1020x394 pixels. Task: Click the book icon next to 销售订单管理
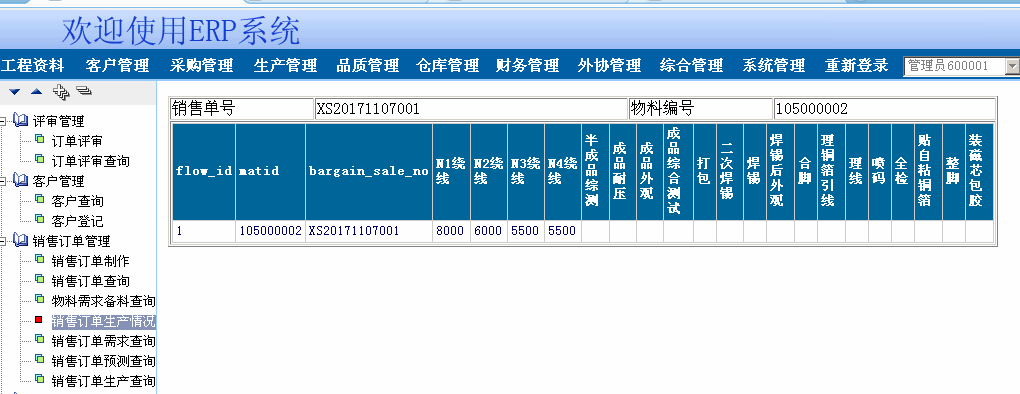click(x=21, y=241)
